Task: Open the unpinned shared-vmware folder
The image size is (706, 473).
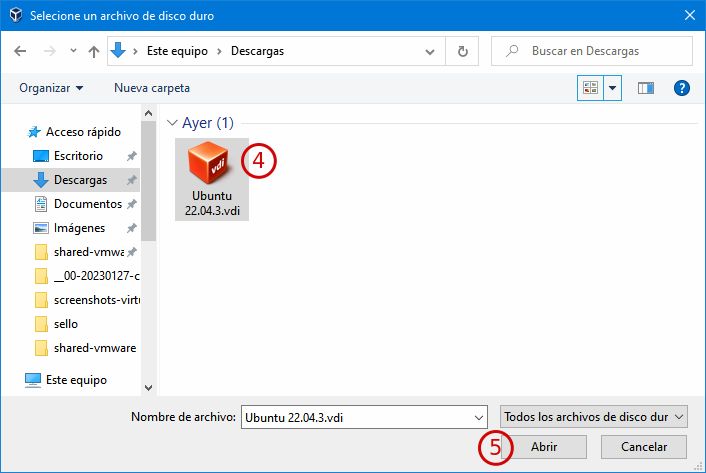Action: 95,348
